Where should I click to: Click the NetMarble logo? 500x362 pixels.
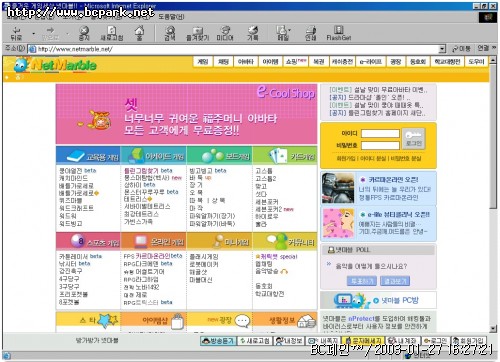[55, 64]
